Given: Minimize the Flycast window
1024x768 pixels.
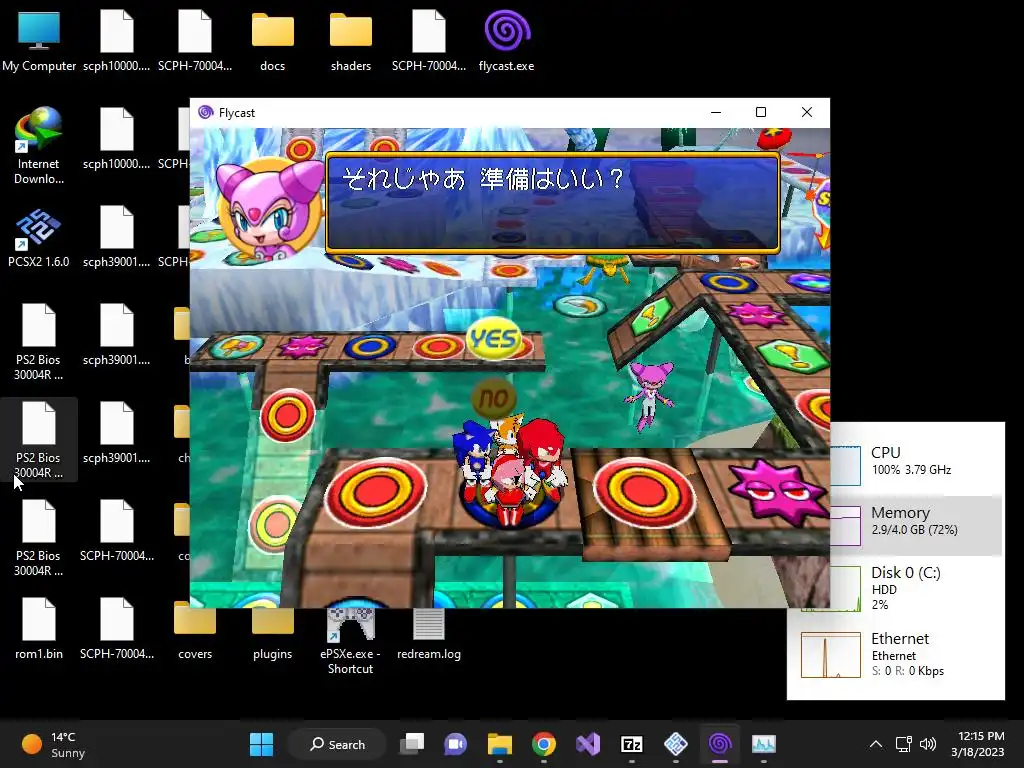Looking at the screenshot, I should [716, 112].
